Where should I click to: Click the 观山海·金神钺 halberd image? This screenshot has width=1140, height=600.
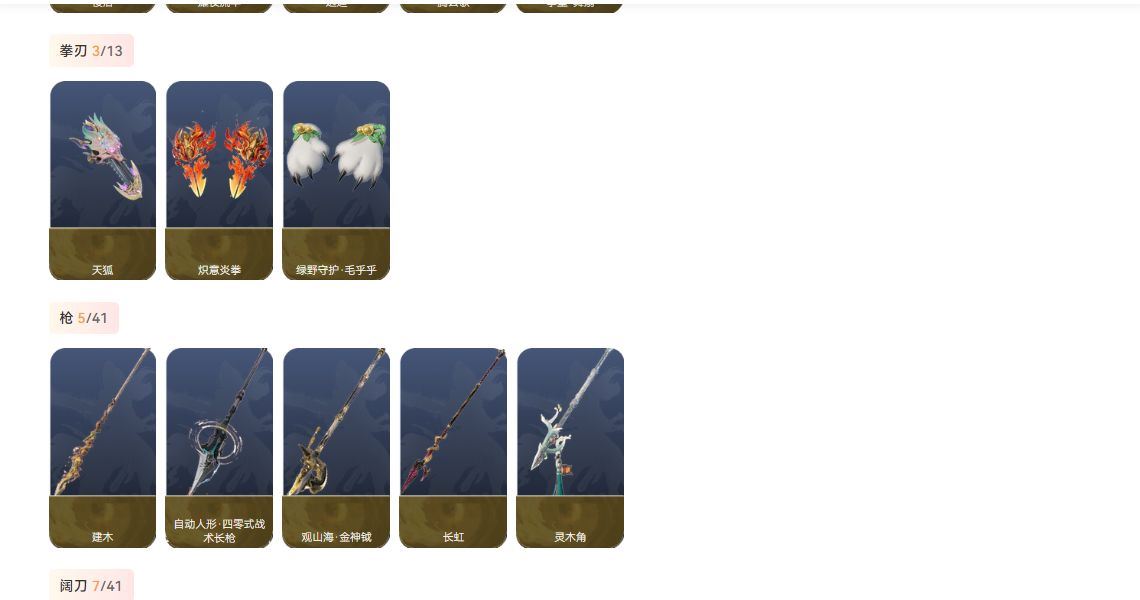point(337,422)
